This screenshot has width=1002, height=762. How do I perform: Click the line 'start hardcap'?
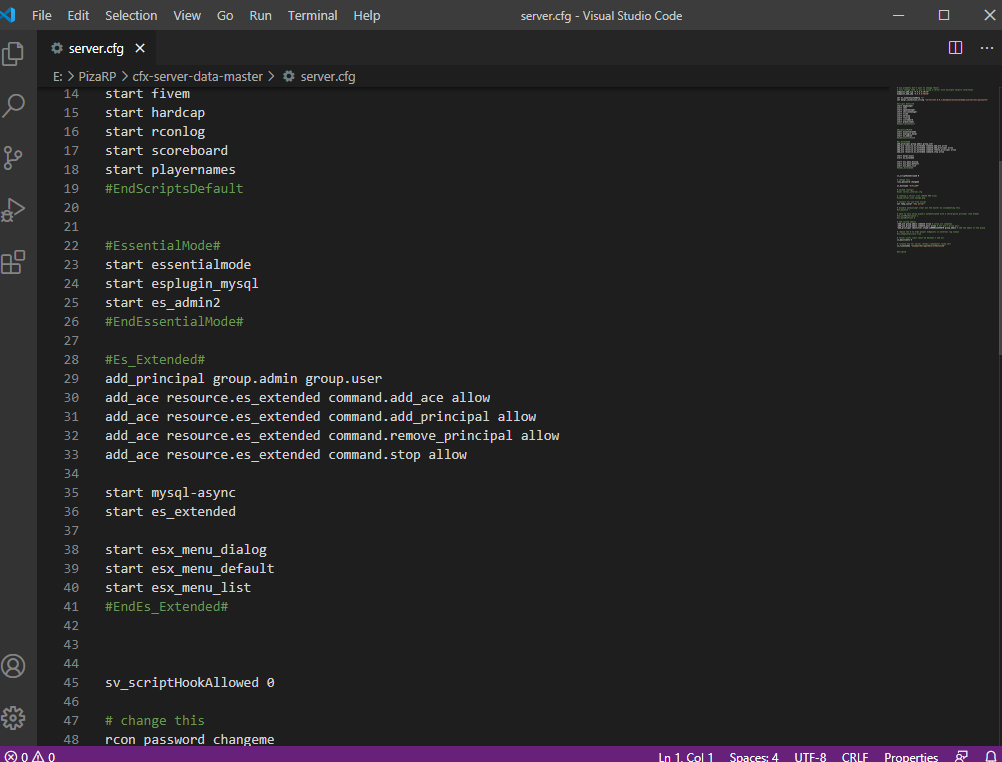(155, 113)
